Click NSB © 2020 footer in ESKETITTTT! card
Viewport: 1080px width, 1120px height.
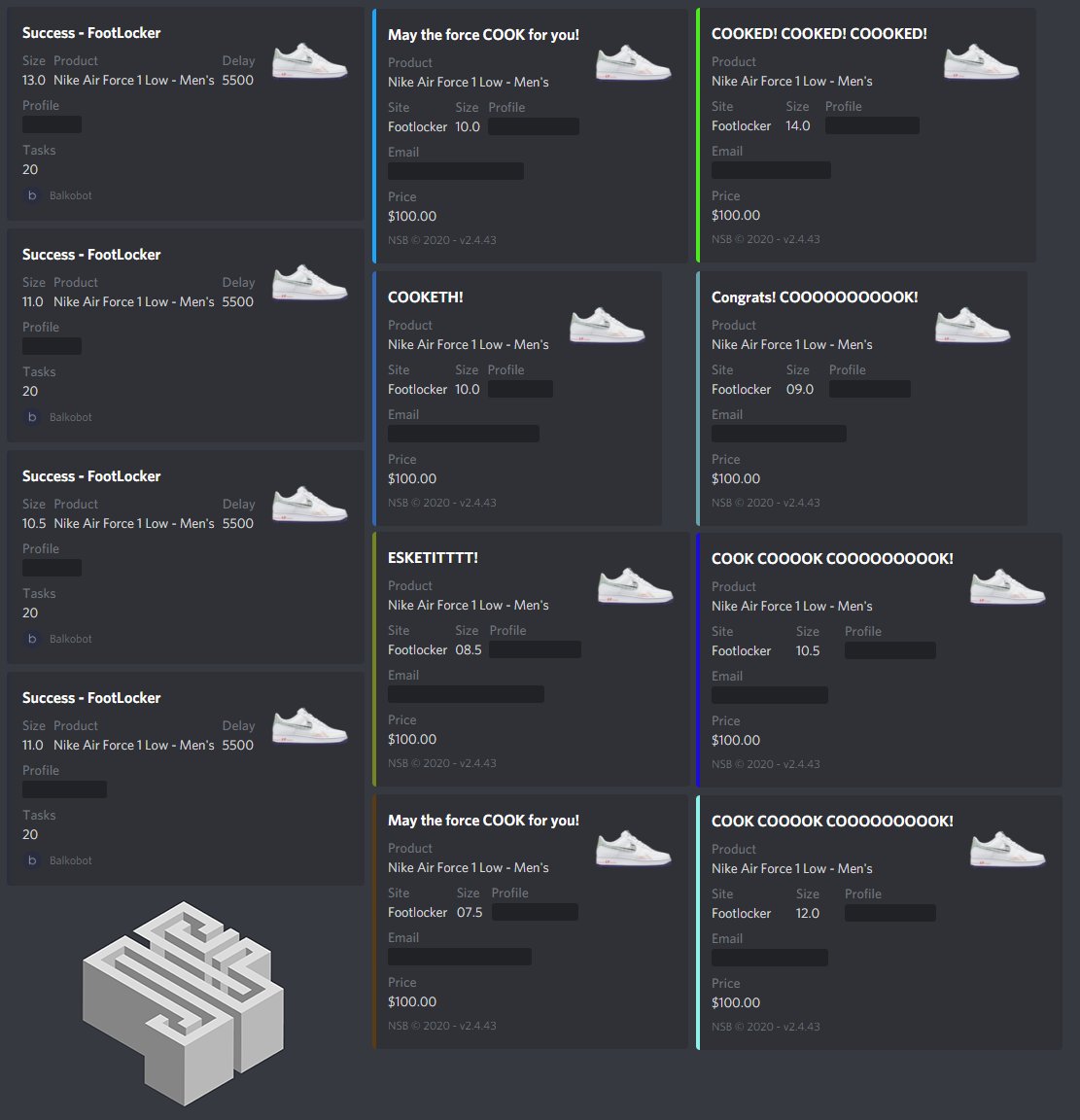(x=442, y=763)
